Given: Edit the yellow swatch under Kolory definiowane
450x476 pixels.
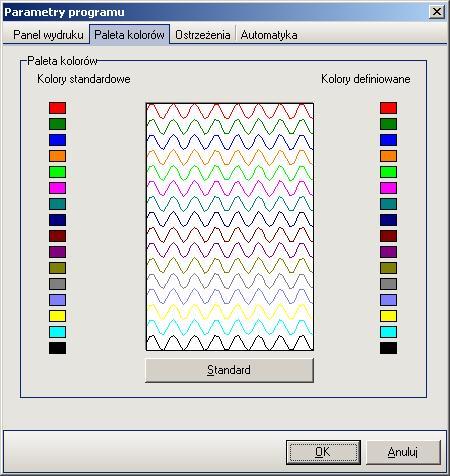Looking at the screenshot, I should (388, 316).
